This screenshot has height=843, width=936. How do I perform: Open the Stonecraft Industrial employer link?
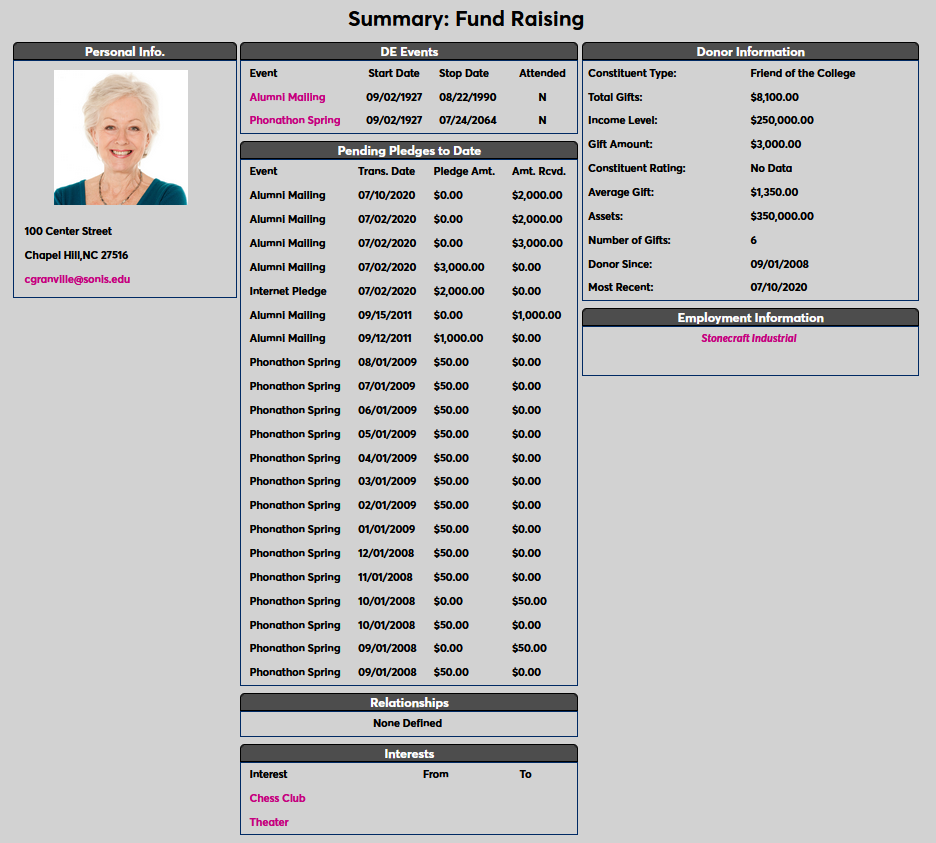[x=749, y=338]
